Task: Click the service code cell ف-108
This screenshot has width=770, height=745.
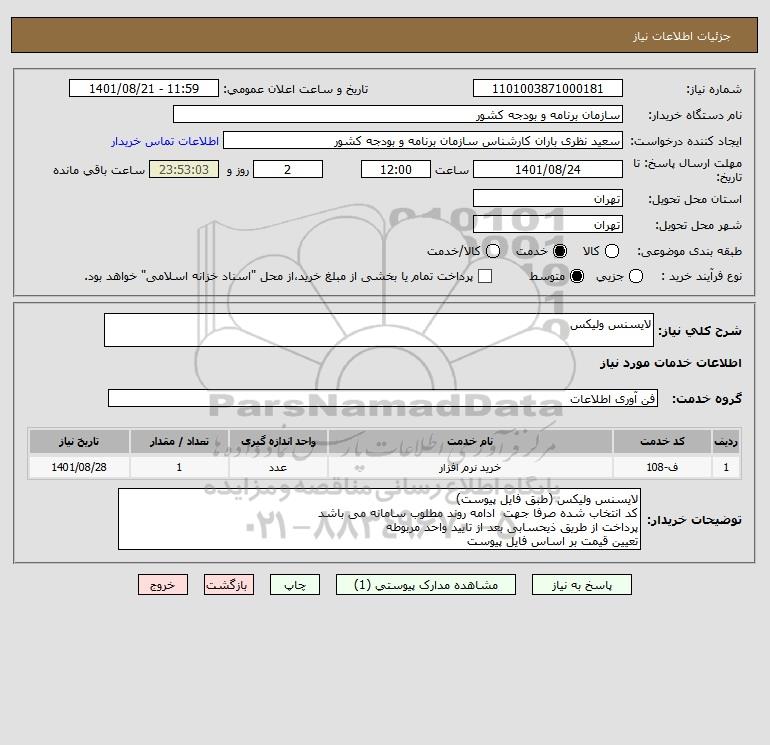Action: coord(662,467)
